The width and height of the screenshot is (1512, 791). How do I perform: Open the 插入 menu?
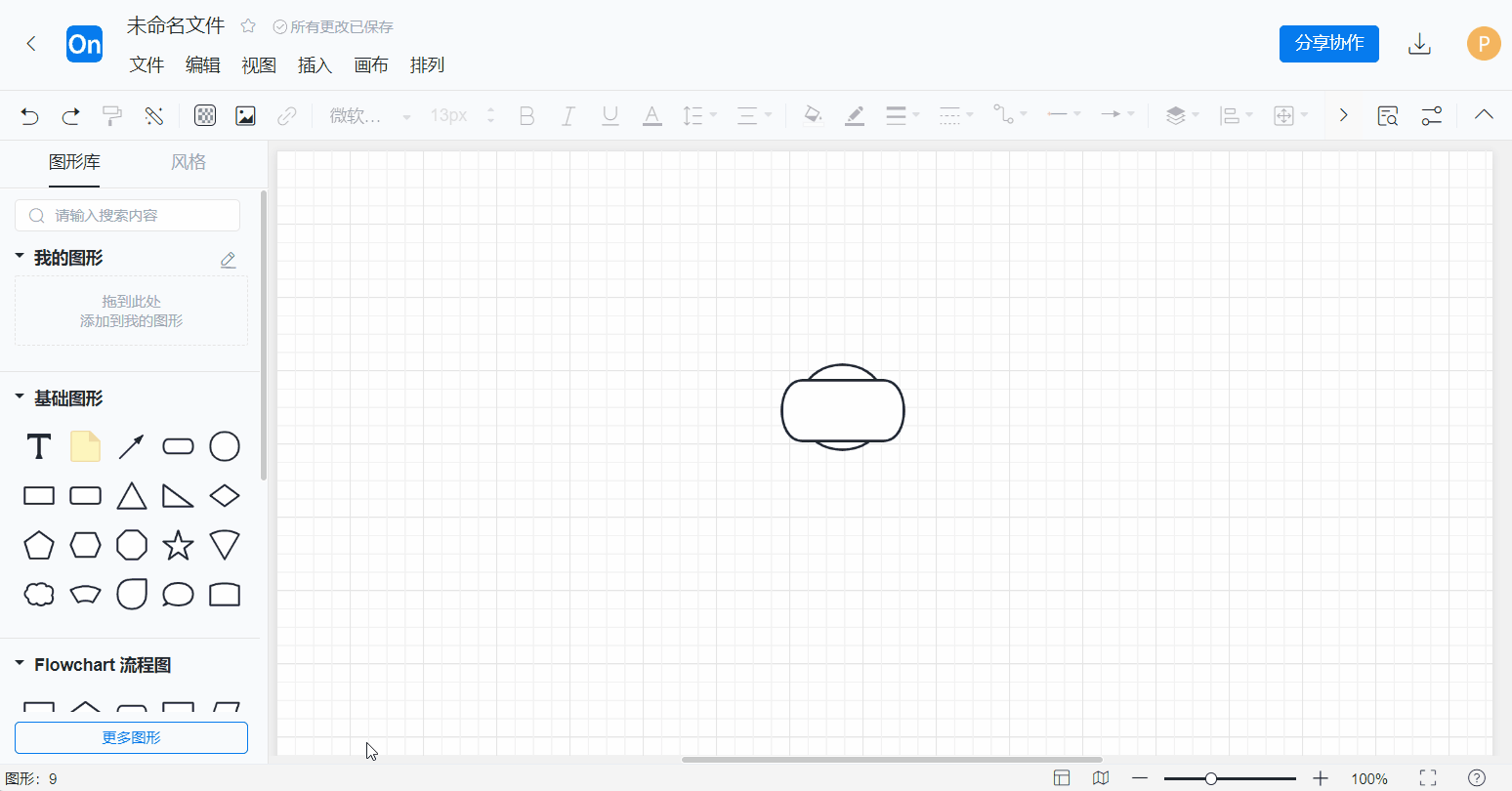click(315, 65)
